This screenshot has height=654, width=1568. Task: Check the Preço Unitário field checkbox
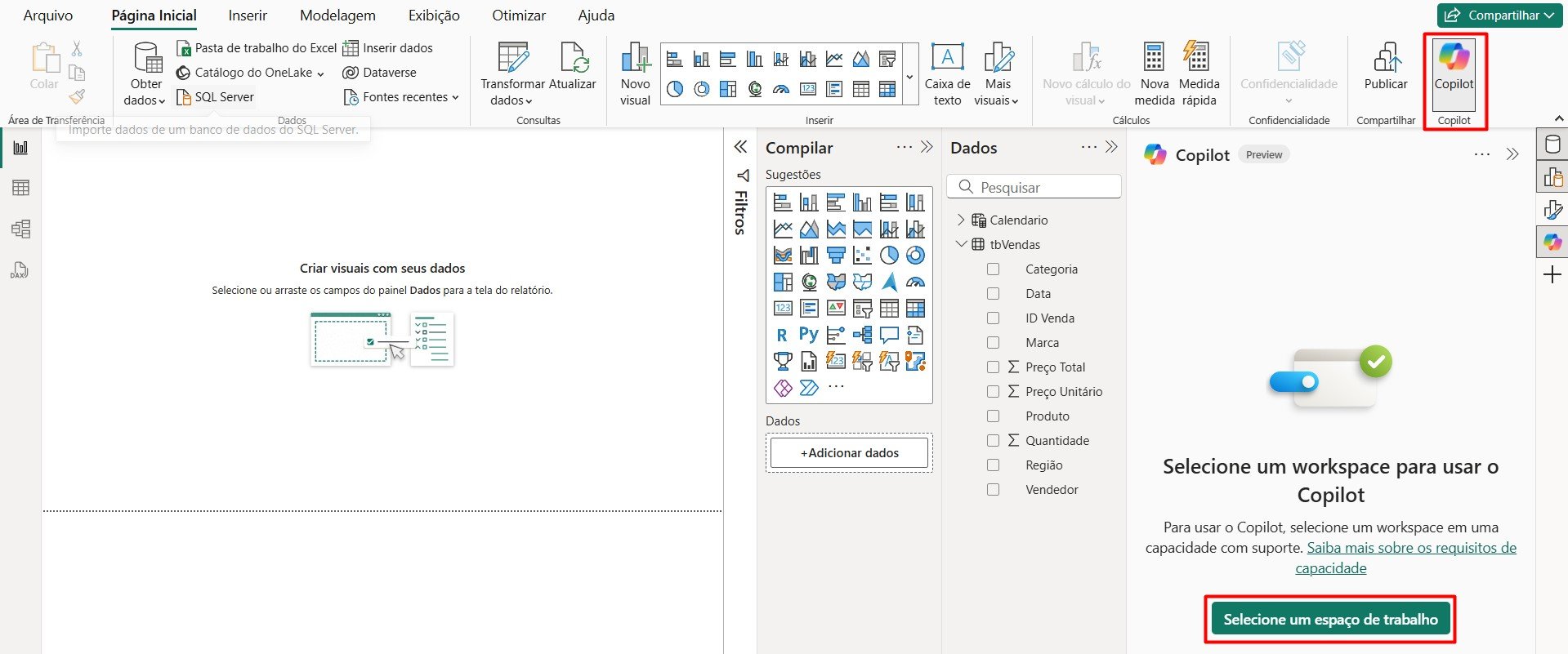(993, 392)
